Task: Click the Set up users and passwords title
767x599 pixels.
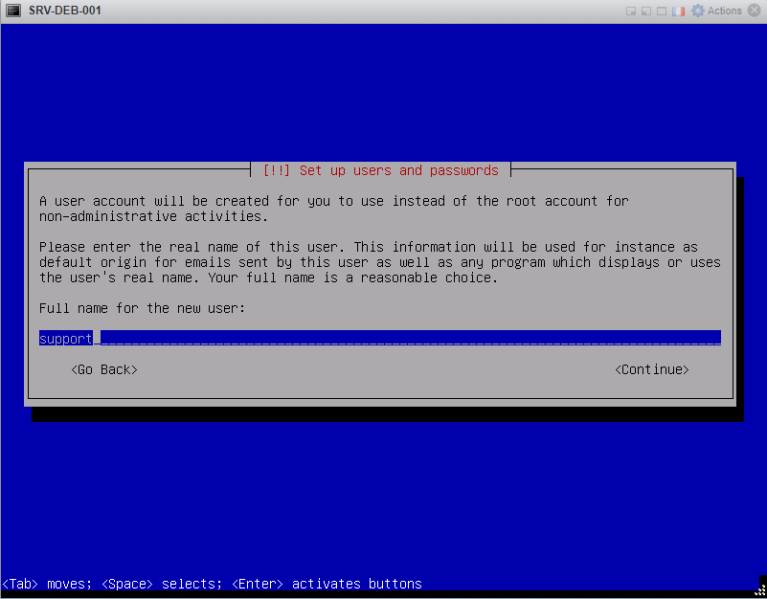Action: 381,170
